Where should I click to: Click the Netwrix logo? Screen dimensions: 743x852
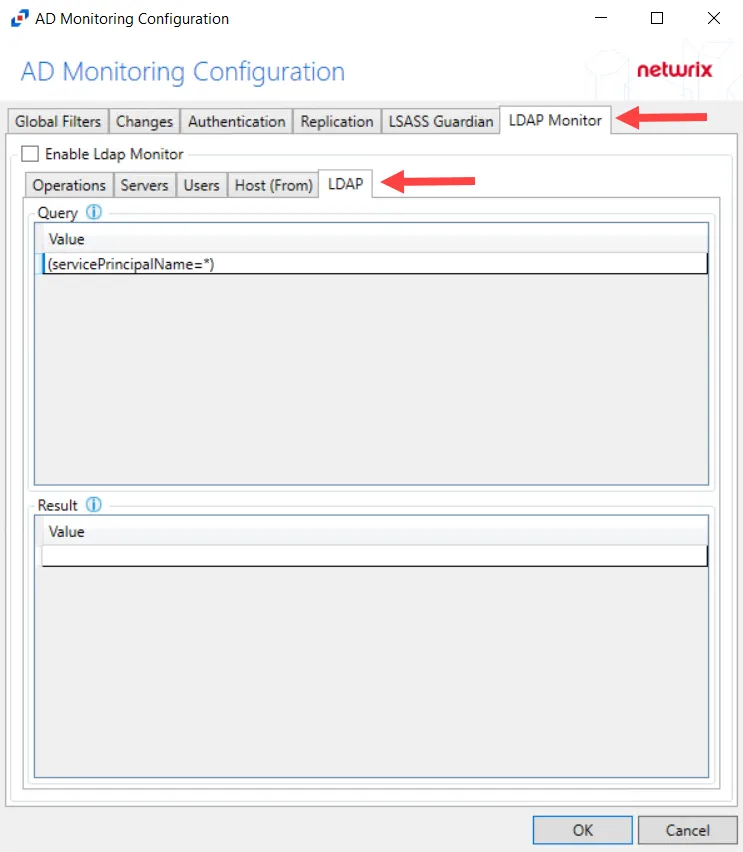coord(675,70)
